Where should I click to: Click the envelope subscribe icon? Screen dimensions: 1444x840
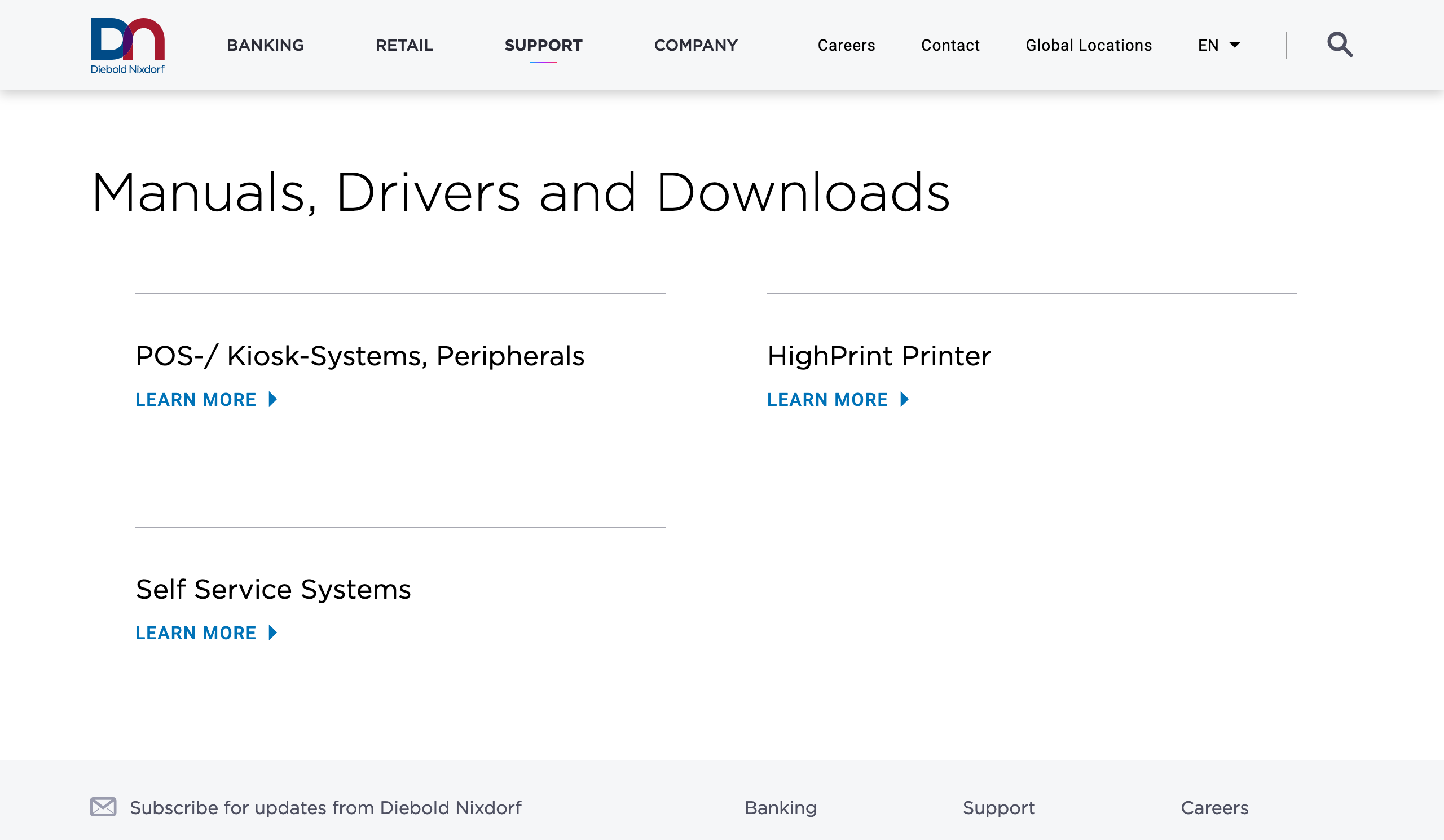(103, 807)
